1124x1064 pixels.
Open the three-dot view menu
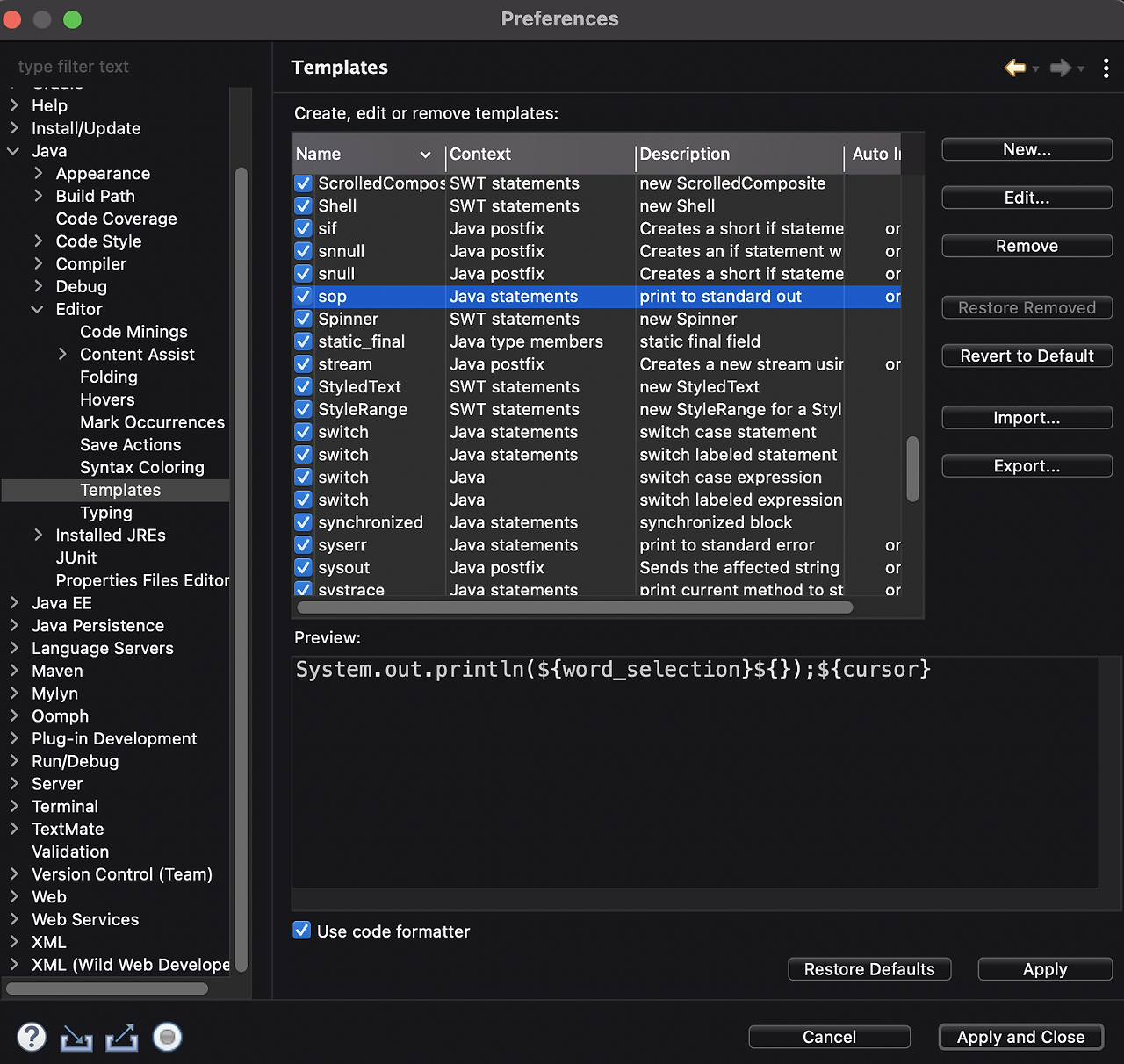pos(1106,68)
